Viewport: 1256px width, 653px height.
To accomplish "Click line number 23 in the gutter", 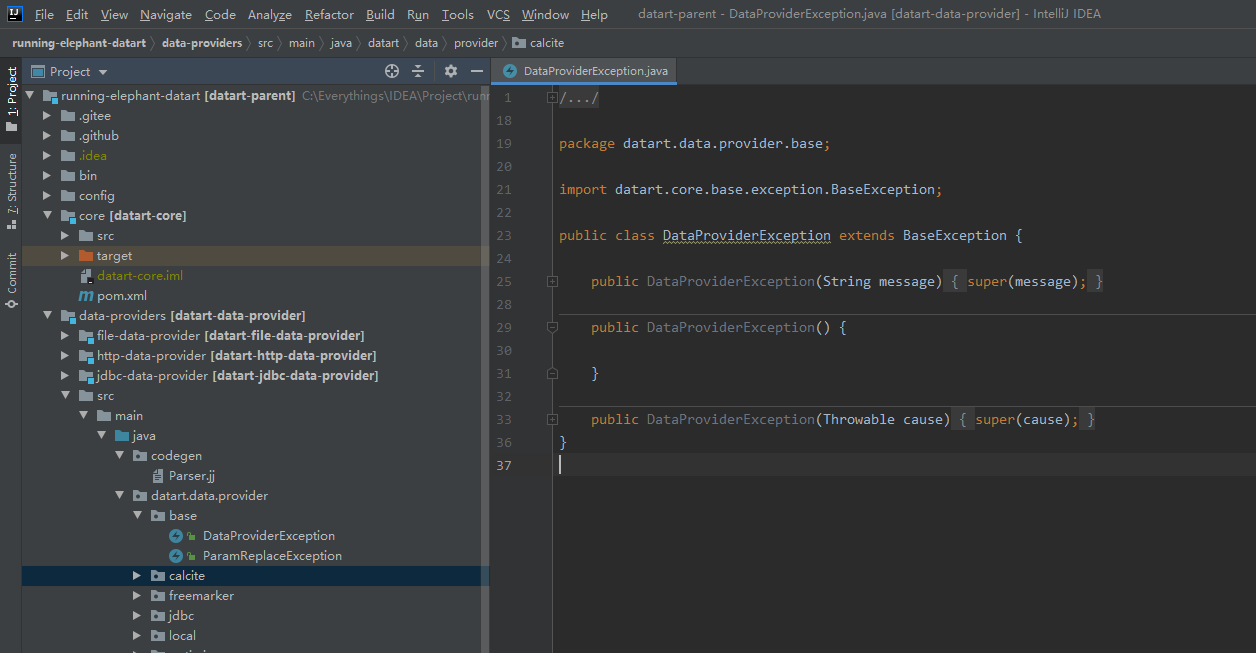I will tap(503, 236).
